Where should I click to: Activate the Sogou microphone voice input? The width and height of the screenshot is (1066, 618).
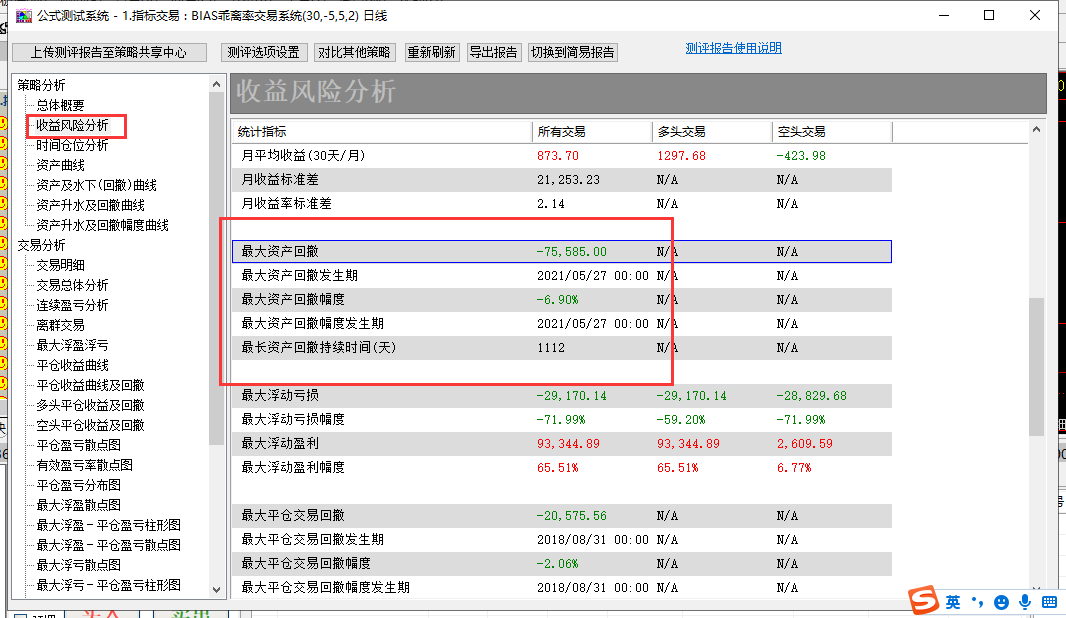pyautogui.click(x=1025, y=602)
